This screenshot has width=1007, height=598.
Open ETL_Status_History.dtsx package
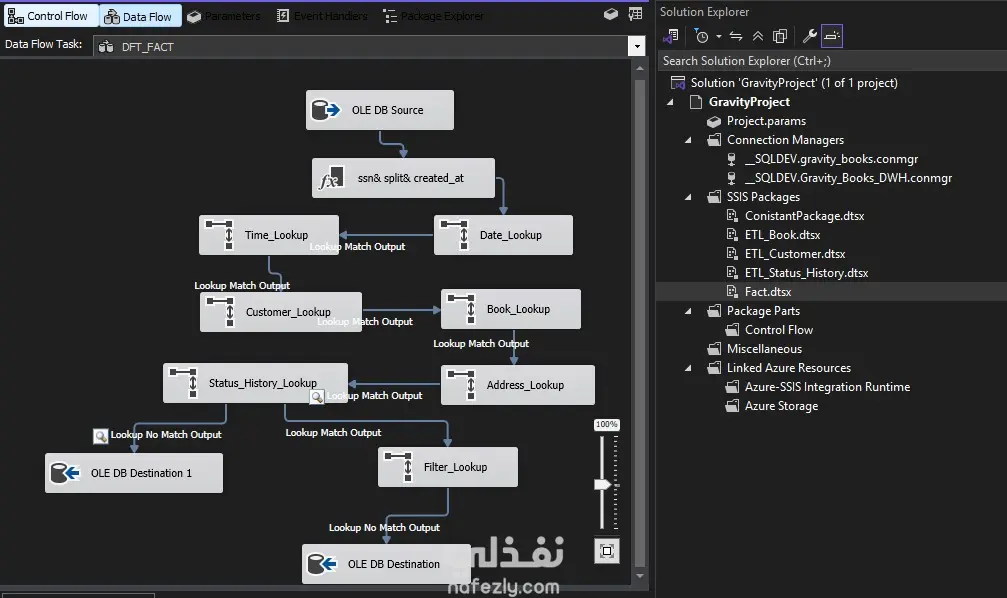806,273
